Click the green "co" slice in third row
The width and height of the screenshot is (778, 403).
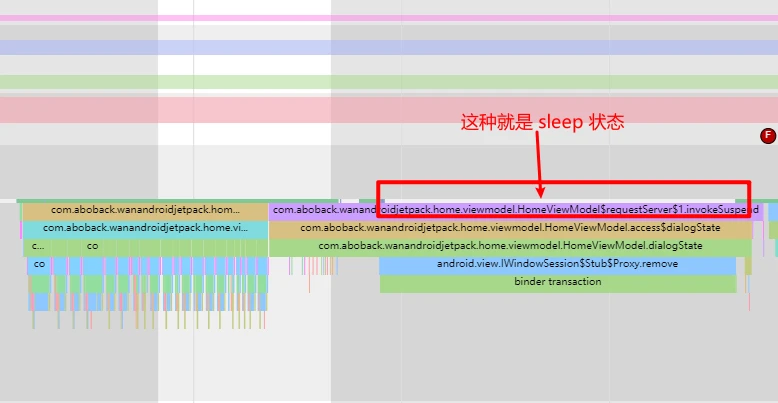pyautogui.click(x=92, y=246)
